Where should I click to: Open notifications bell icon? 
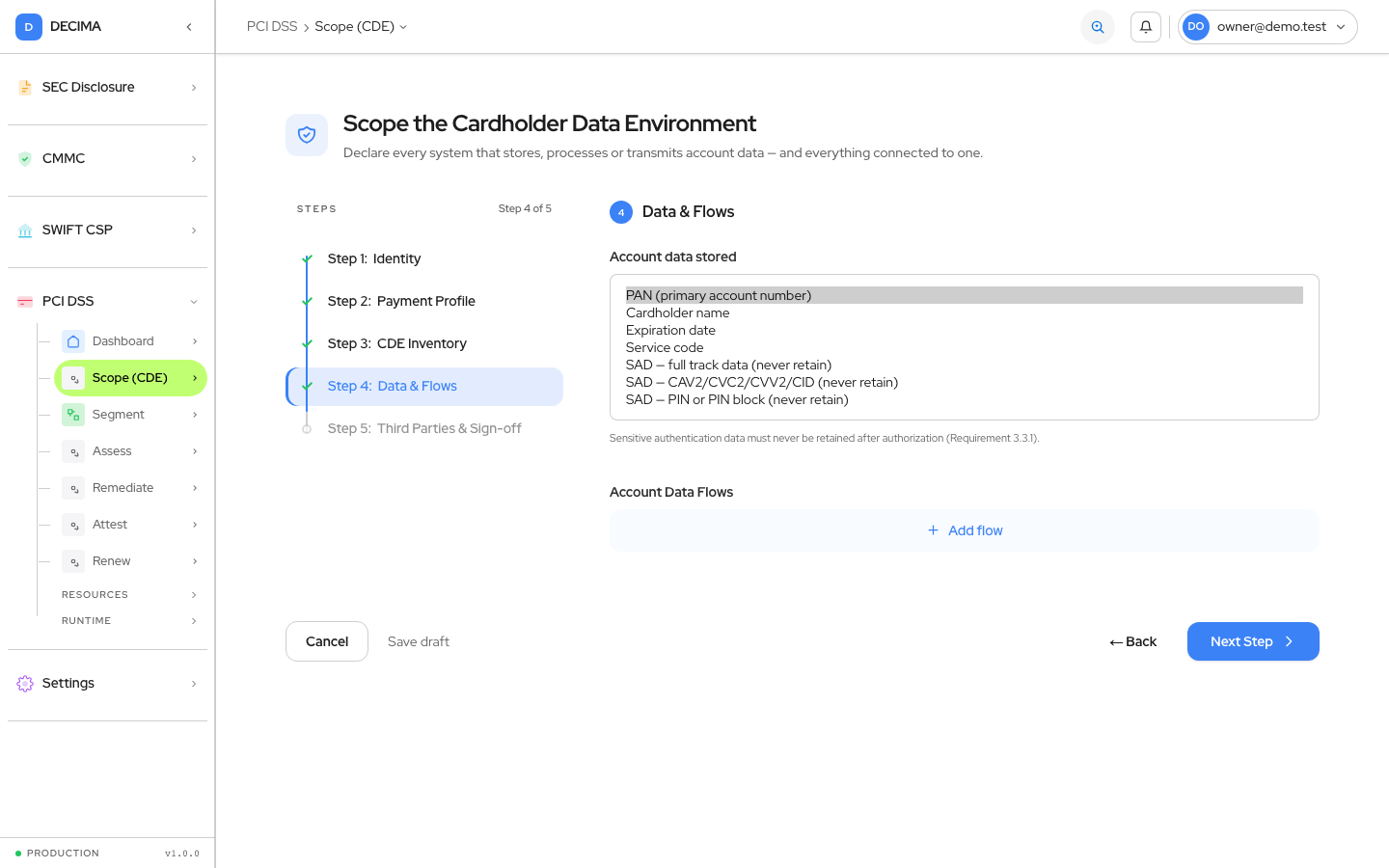click(1146, 27)
